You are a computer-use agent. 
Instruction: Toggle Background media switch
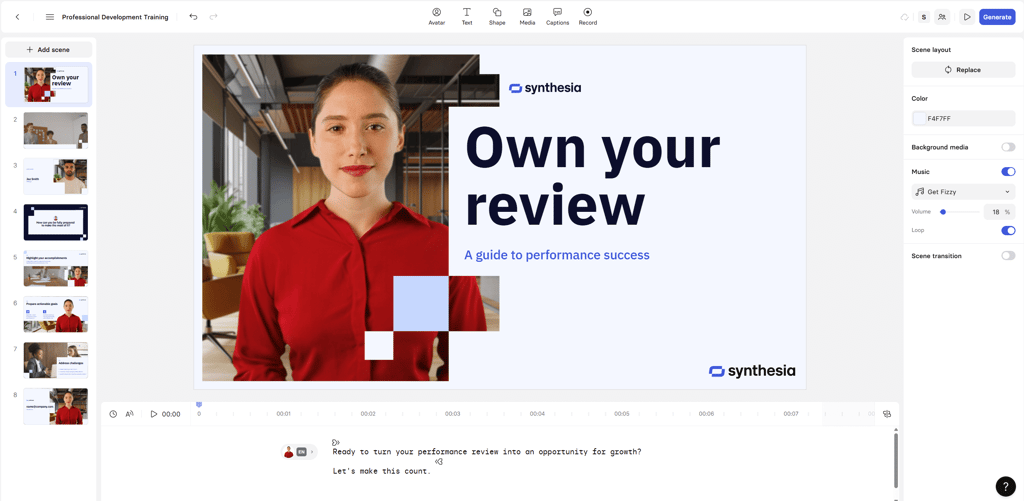1008,147
